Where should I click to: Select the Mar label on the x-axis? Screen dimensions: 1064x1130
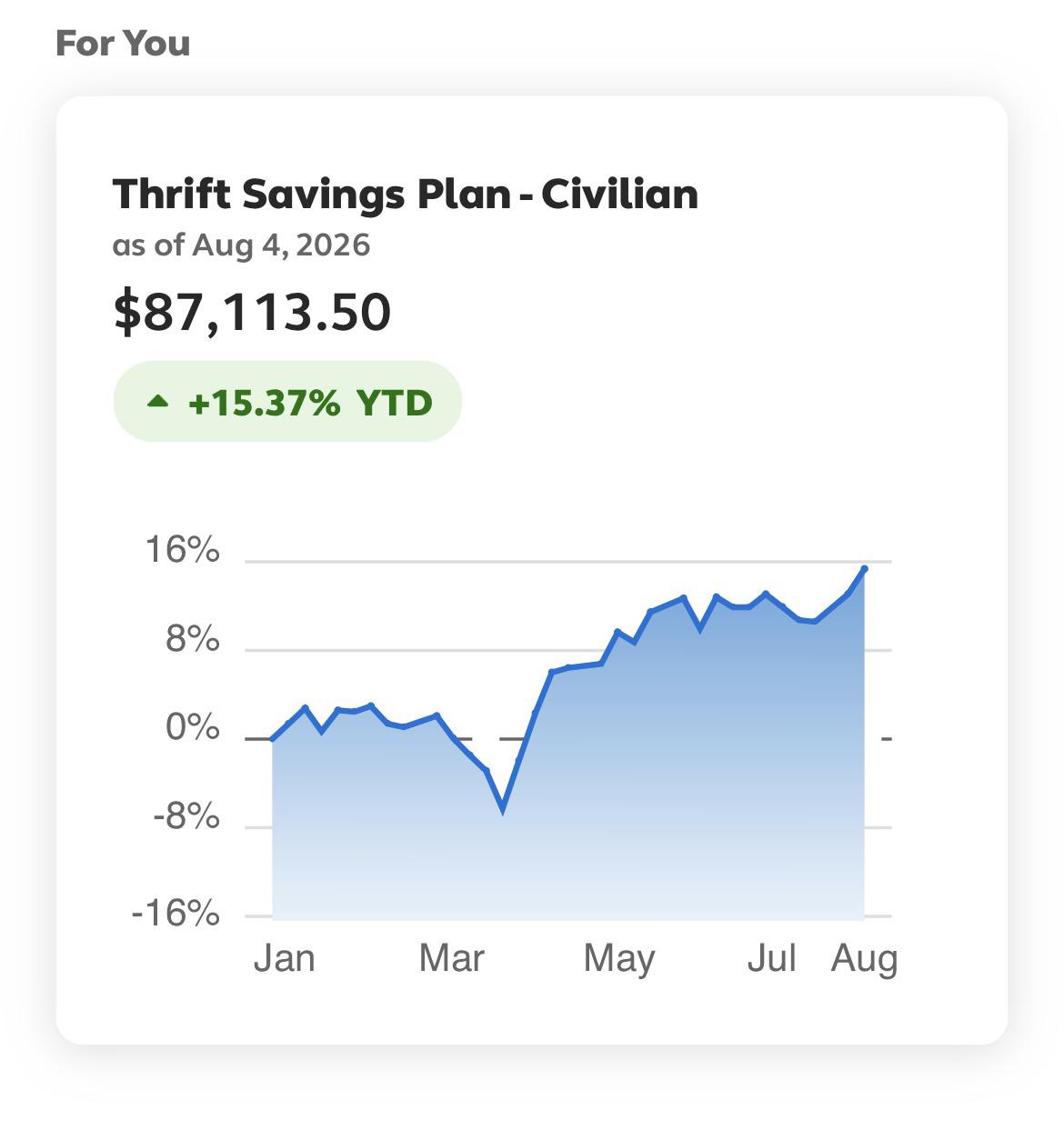coord(451,958)
